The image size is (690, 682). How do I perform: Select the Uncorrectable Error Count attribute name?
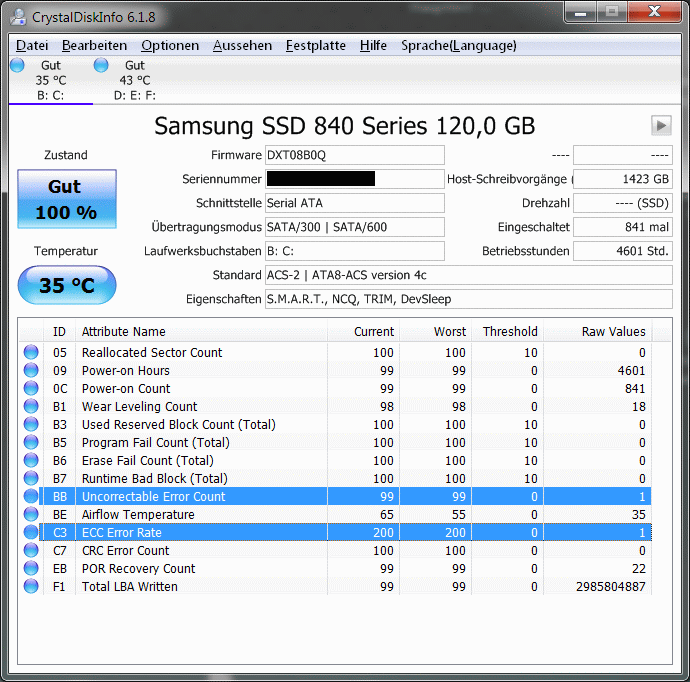point(154,496)
